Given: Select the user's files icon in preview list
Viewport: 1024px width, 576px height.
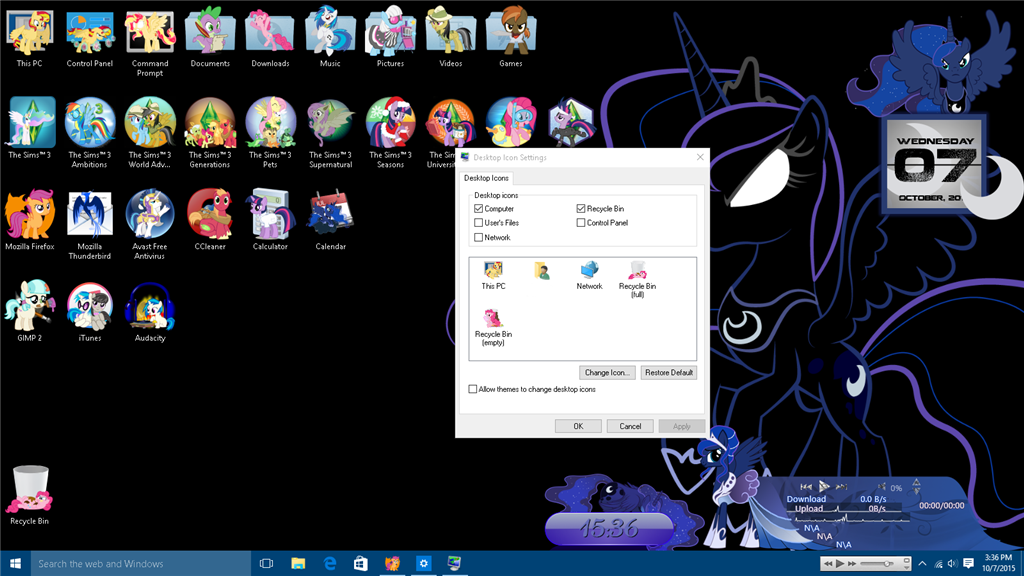Looking at the screenshot, I should (541, 271).
